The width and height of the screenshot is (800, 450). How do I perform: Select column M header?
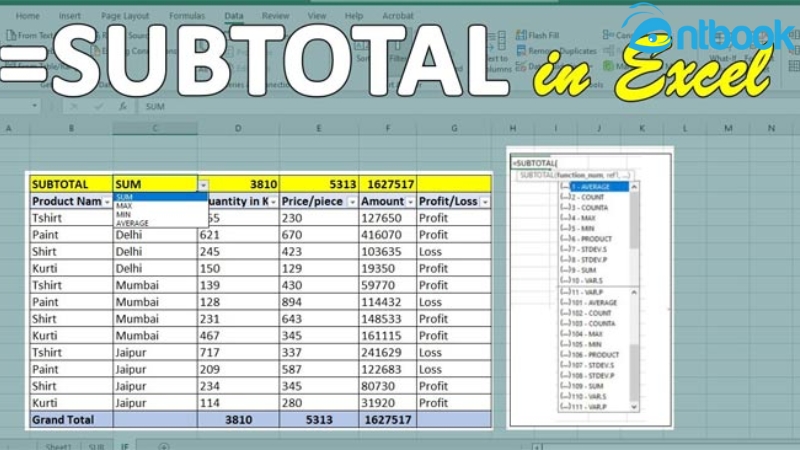pyautogui.click(x=728, y=129)
